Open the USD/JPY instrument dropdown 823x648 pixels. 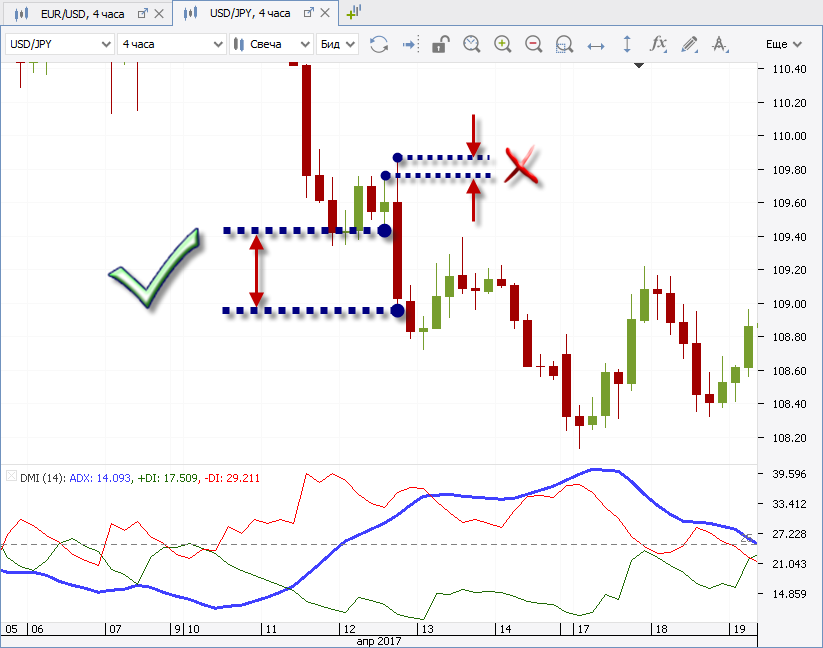[x=60, y=44]
